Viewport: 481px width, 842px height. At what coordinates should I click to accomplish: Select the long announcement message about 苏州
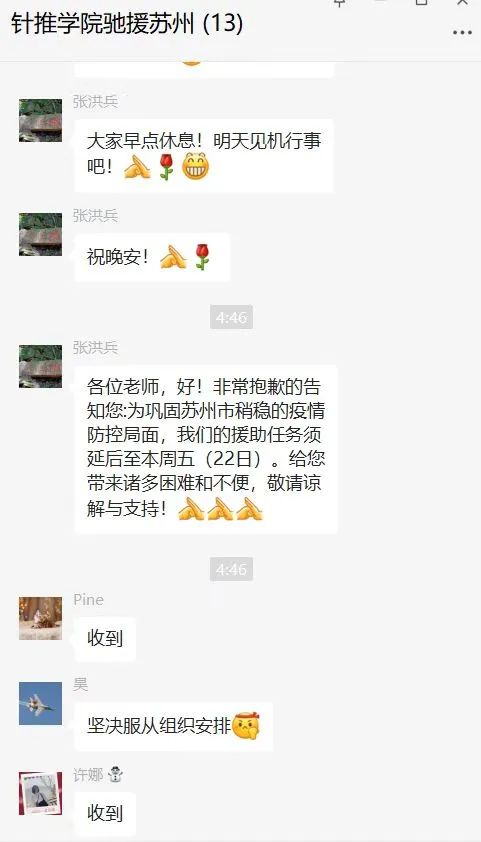pos(206,449)
